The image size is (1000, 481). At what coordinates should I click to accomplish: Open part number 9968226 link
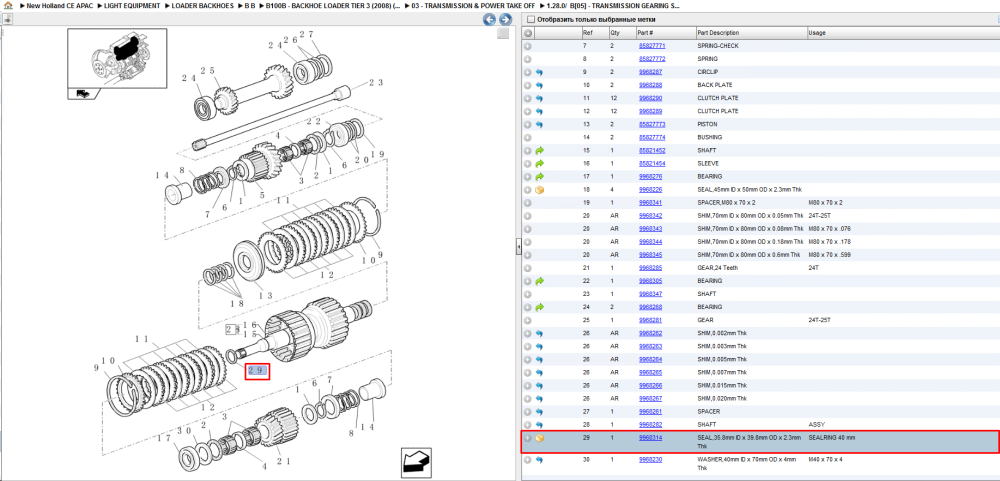tap(651, 189)
